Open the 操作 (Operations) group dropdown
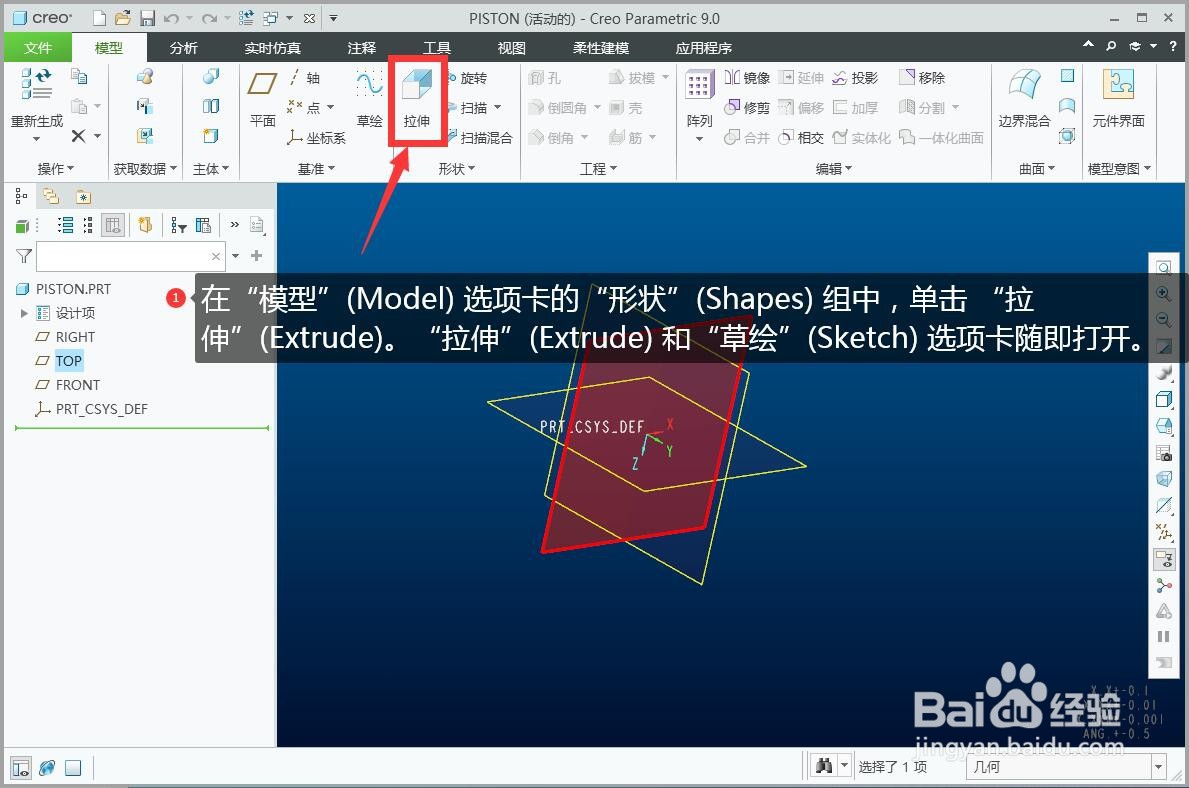This screenshot has width=1189, height=788. pyautogui.click(x=56, y=168)
